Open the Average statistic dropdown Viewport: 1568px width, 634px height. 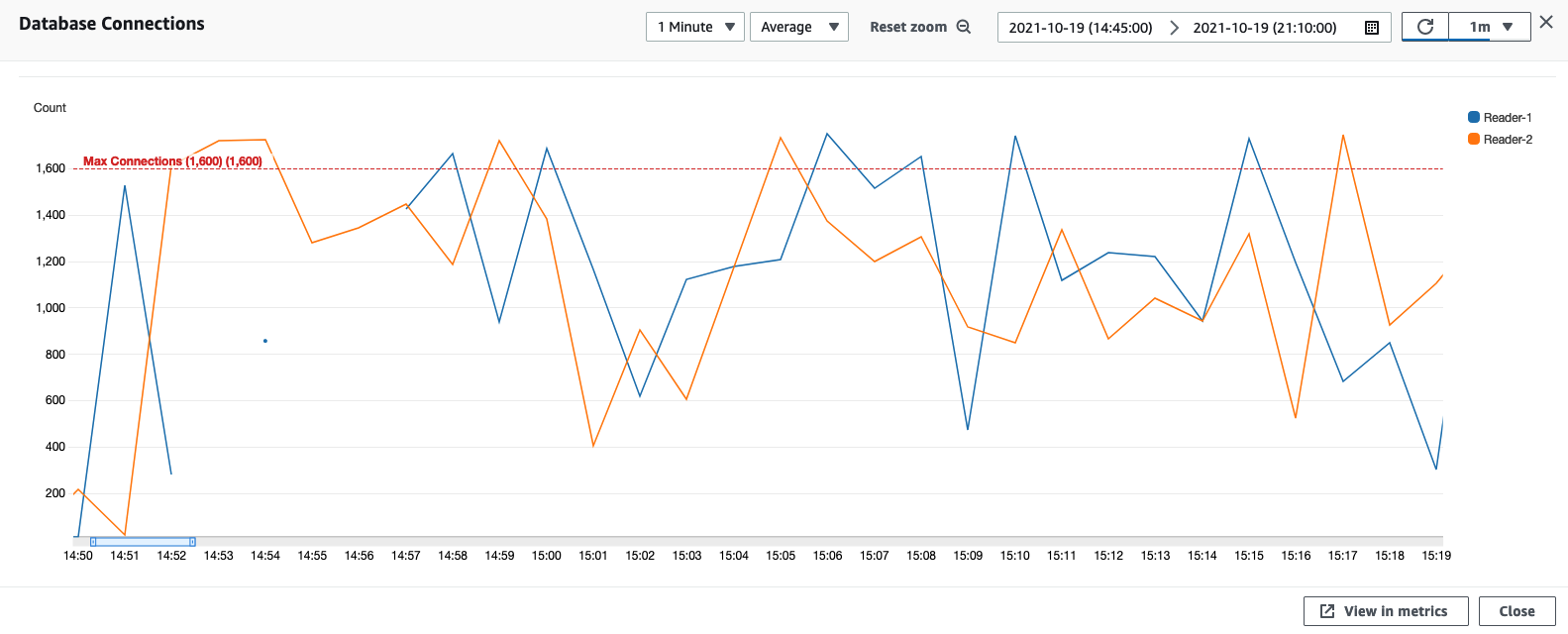click(x=798, y=27)
